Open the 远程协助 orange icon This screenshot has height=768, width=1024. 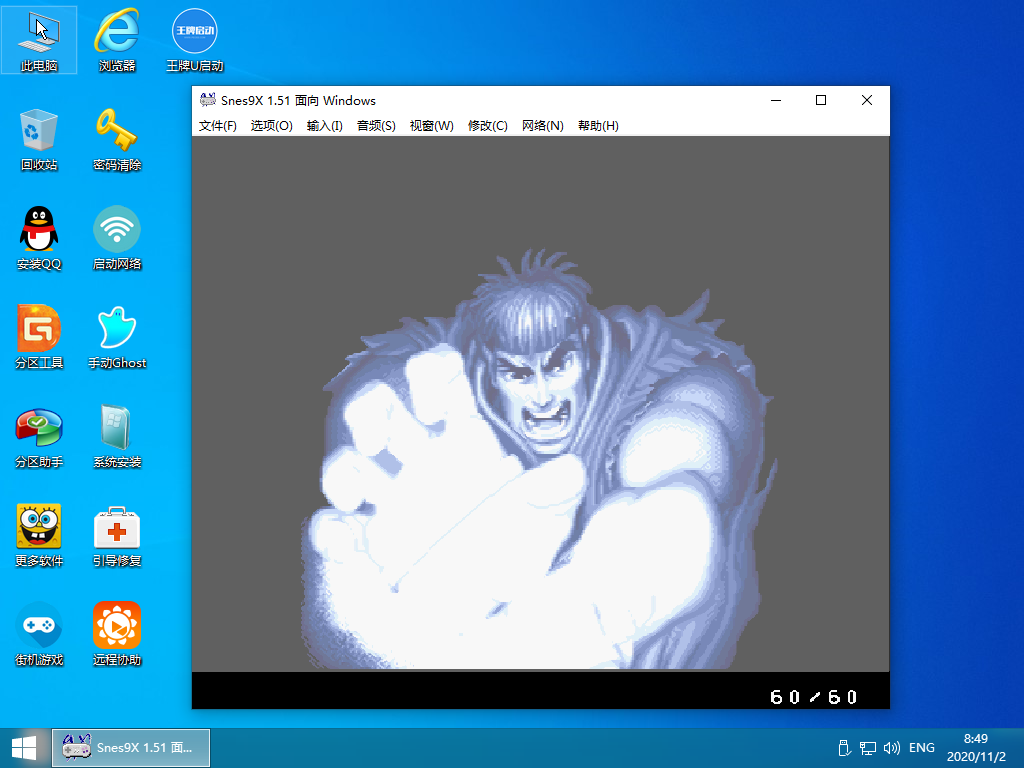pyautogui.click(x=117, y=633)
